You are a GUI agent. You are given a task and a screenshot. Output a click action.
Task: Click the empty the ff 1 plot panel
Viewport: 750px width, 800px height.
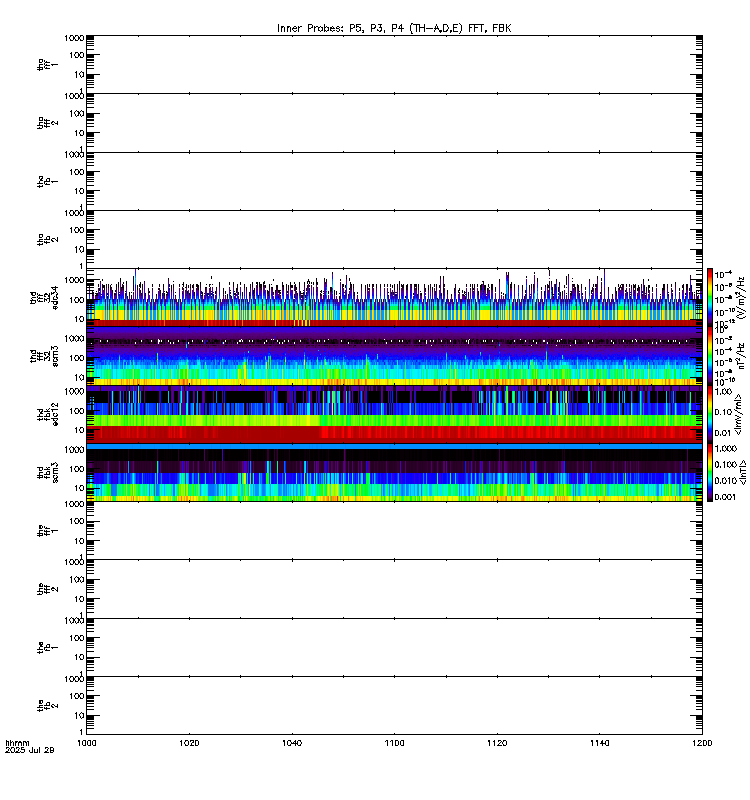click(394, 531)
